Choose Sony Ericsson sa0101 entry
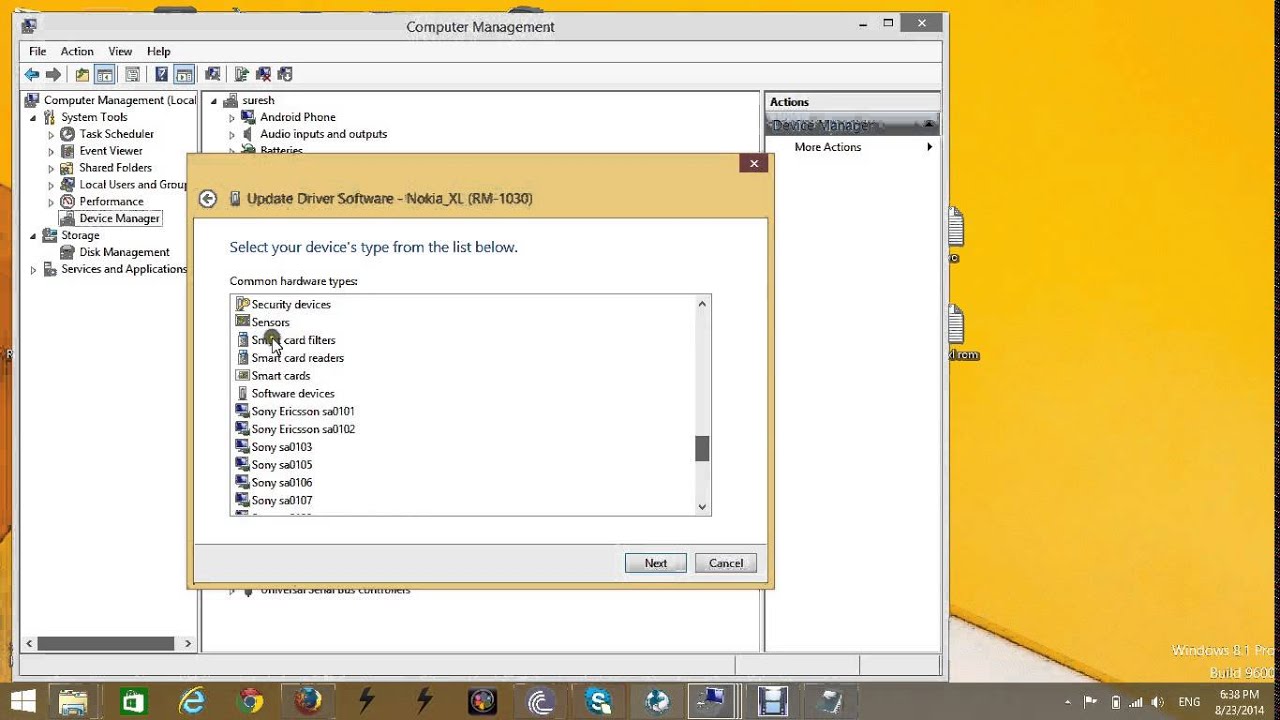1280x720 pixels. (302, 411)
